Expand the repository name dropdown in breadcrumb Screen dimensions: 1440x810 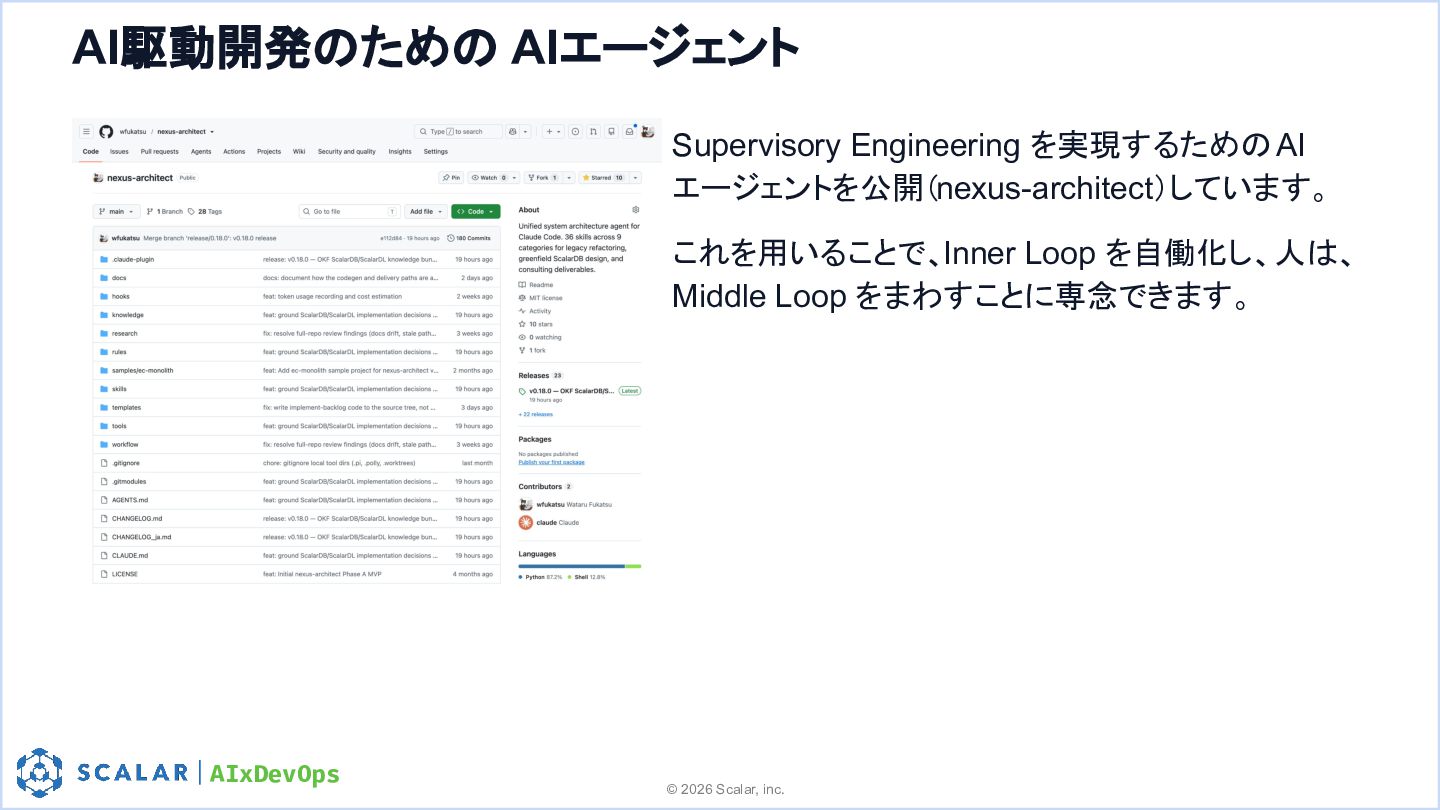tap(212, 132)
